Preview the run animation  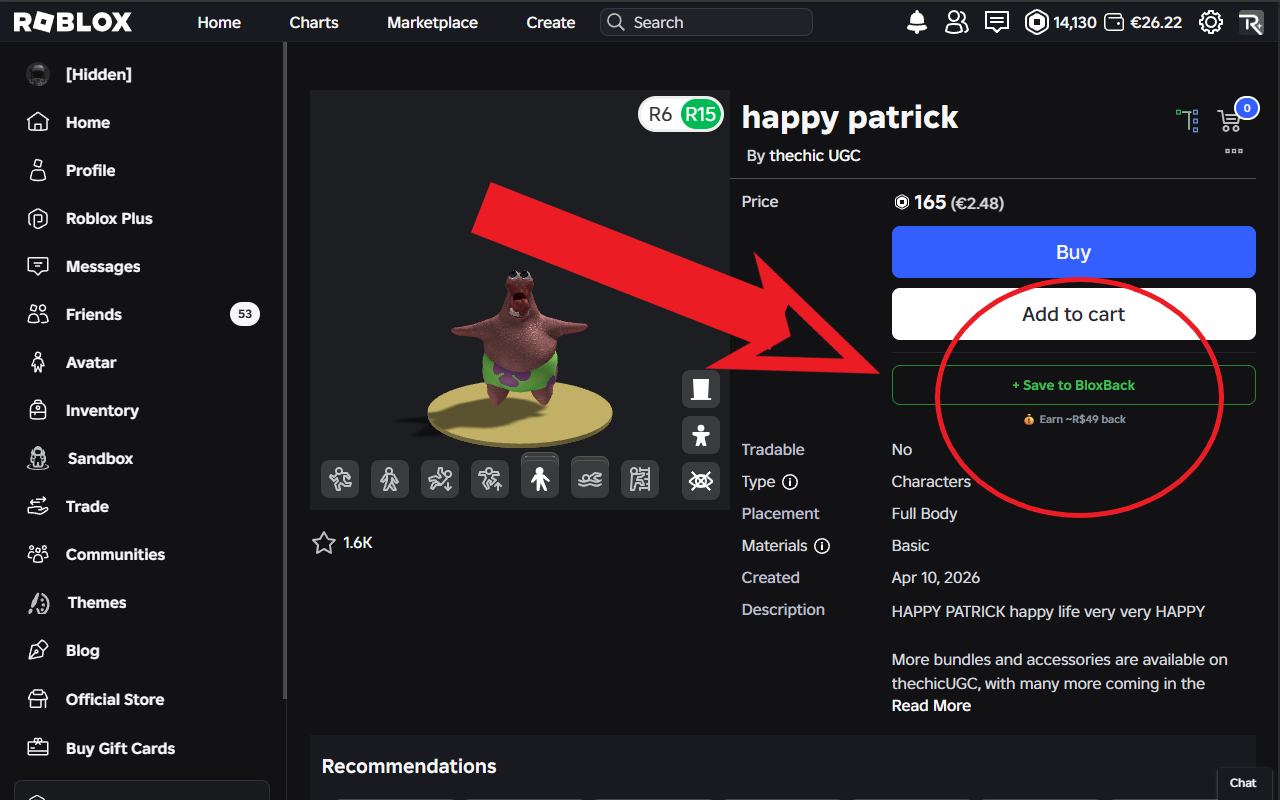(x=340, y=479)
